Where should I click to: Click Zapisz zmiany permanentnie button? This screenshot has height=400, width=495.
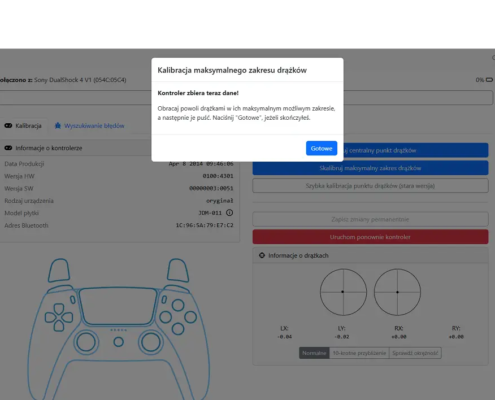(370, 219)
